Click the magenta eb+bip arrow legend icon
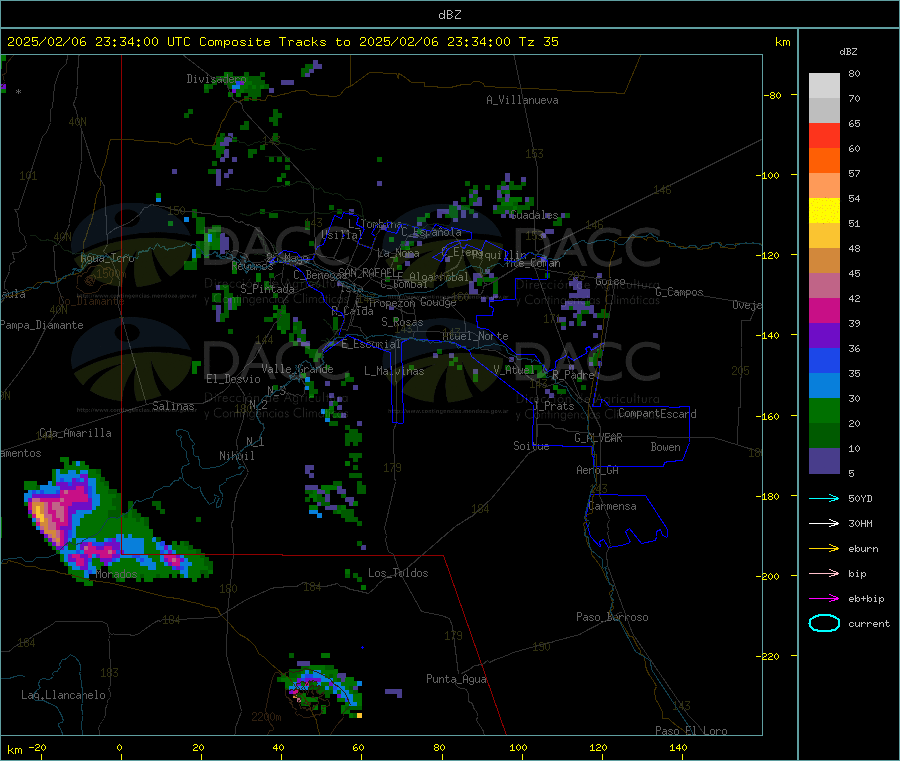 [x=824, y=599]
